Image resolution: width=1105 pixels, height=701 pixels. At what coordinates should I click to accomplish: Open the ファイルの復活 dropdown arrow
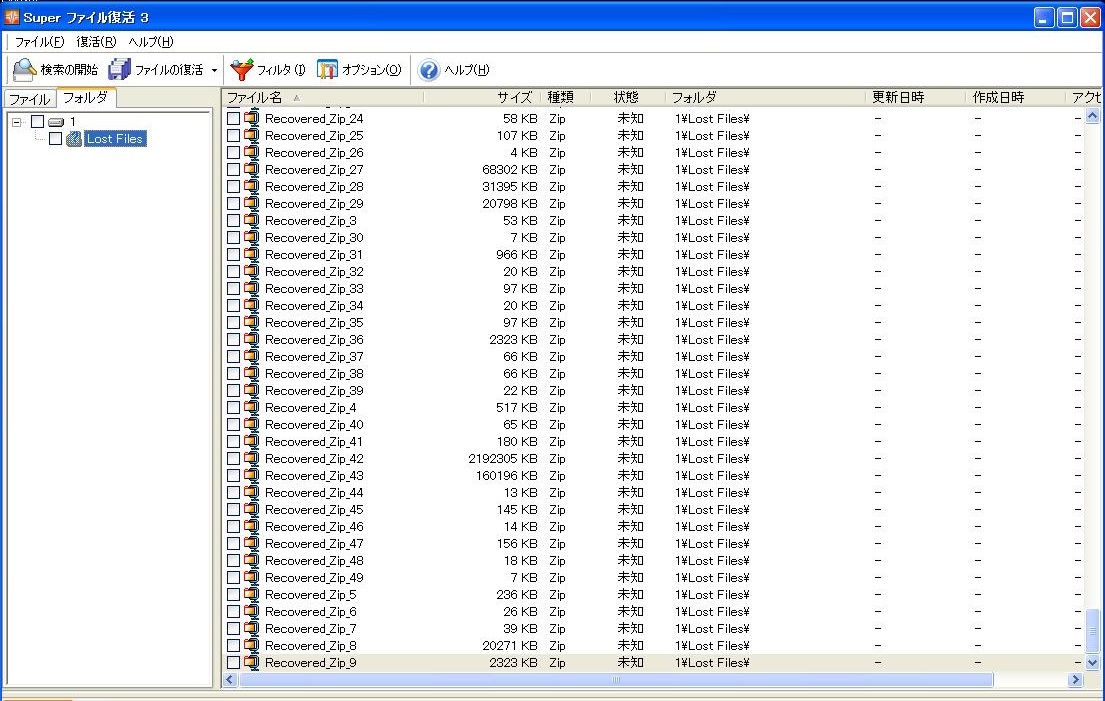[214, 71]
